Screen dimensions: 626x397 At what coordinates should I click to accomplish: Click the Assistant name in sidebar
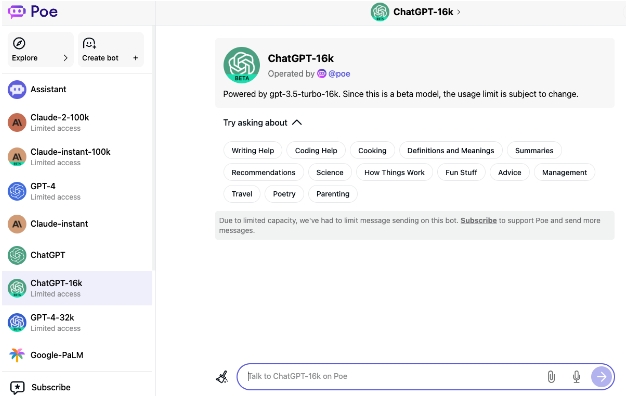pyautogui.click(x=48, y=89)
